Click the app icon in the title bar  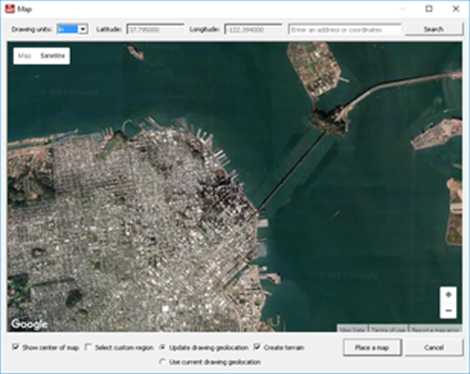[x=10, y=9]
